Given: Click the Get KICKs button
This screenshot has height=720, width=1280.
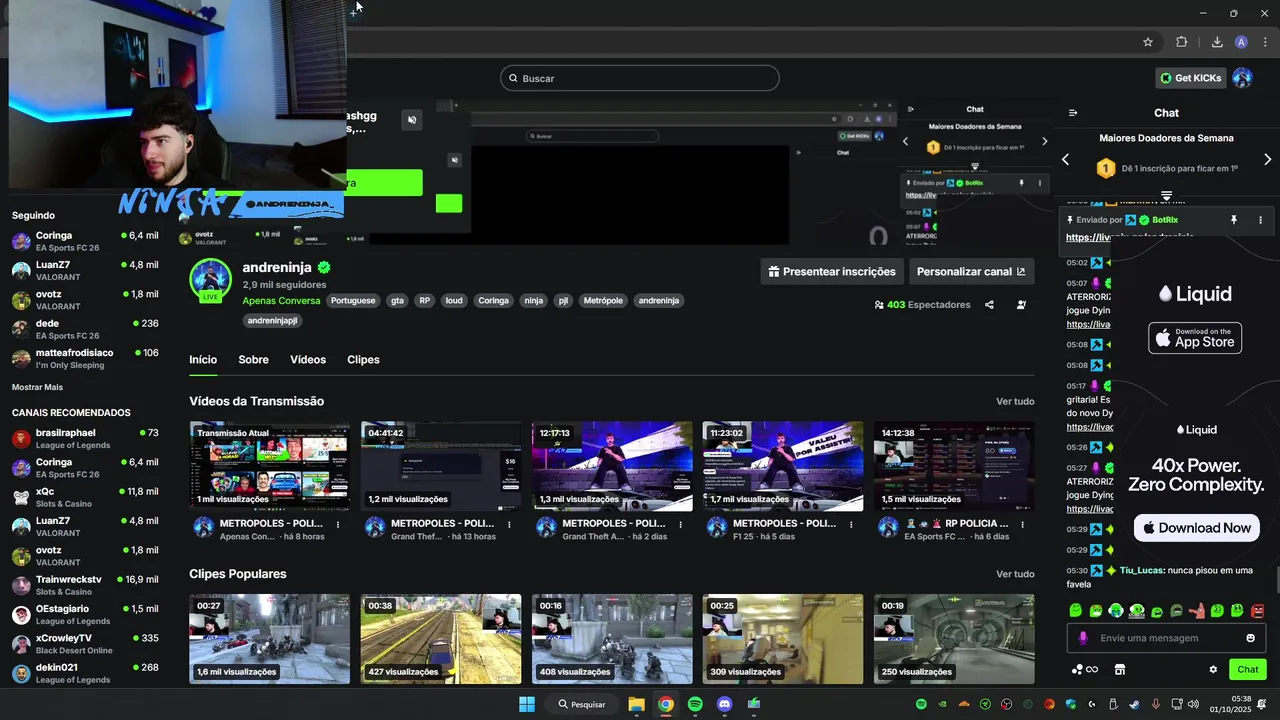Looking at the screenshot, I should click(1190, 78).
